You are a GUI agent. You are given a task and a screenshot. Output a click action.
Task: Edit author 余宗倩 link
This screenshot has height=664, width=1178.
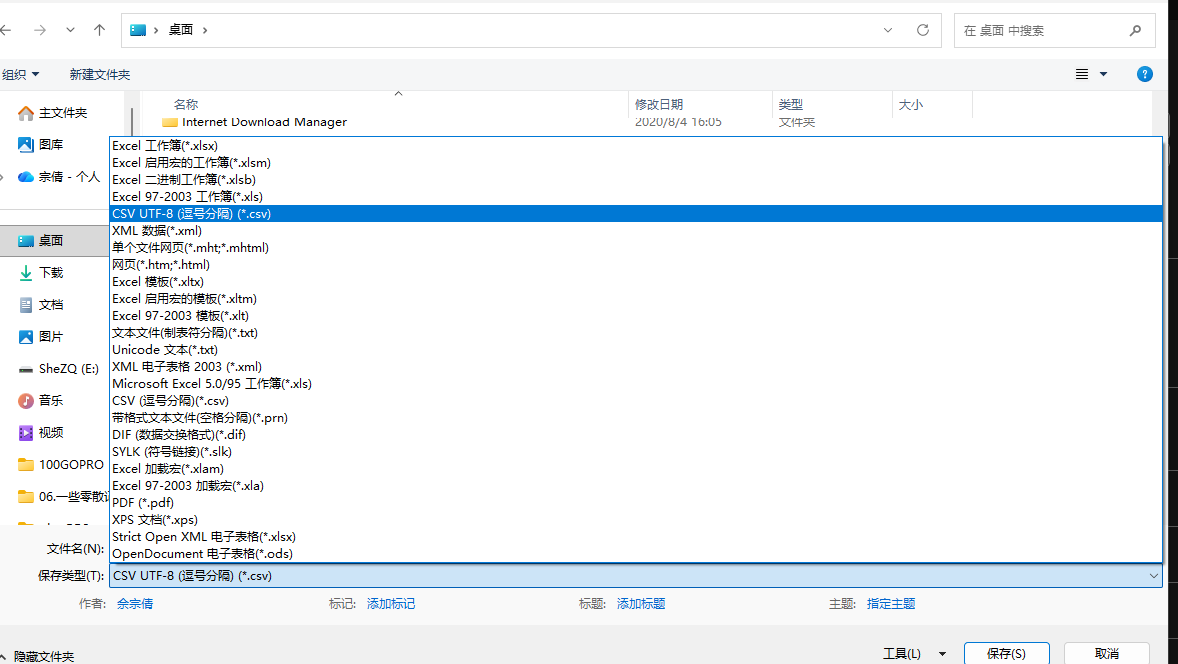[x=135, y=604]
